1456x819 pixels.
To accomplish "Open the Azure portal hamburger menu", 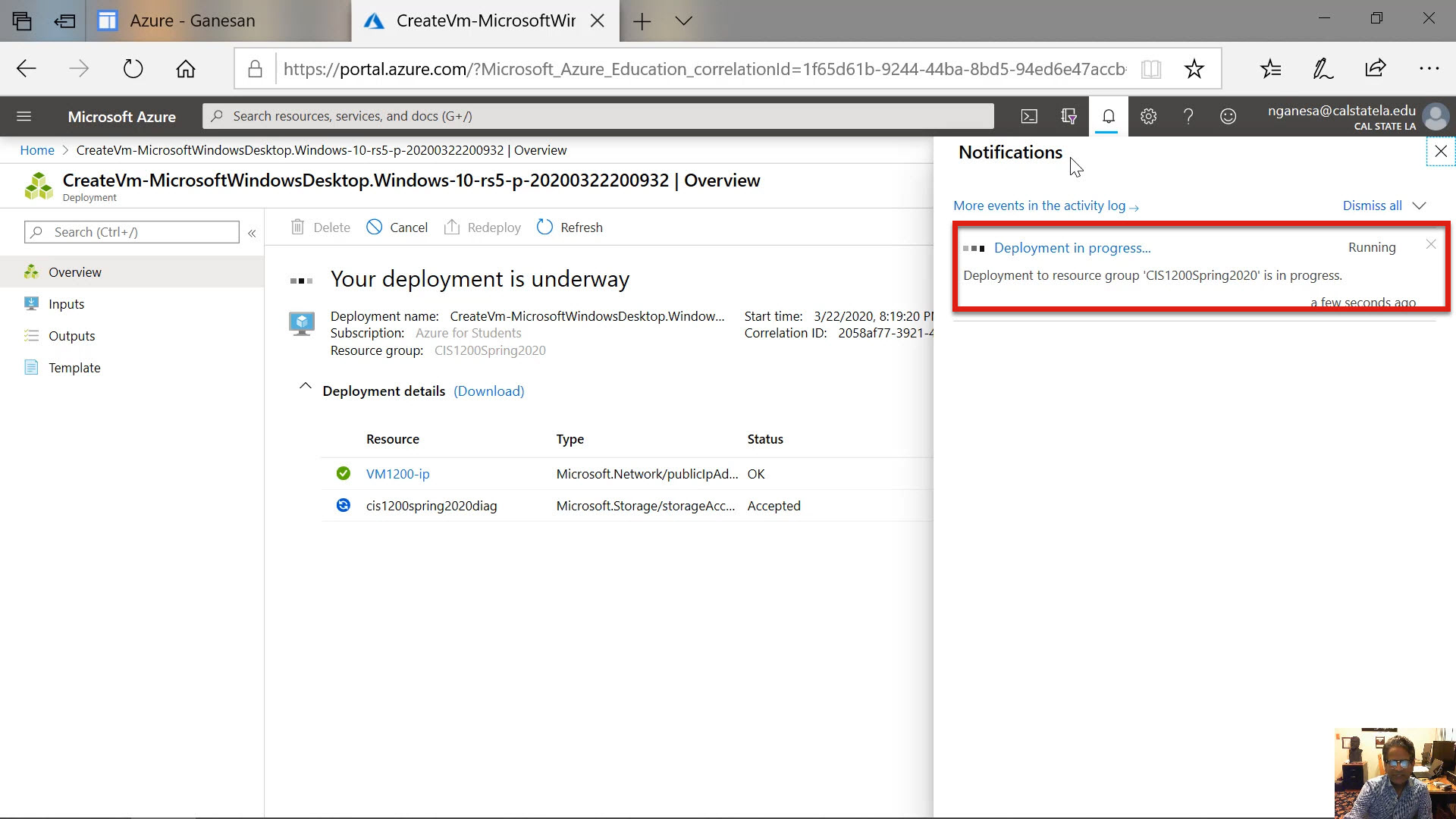I will point(24,116).
